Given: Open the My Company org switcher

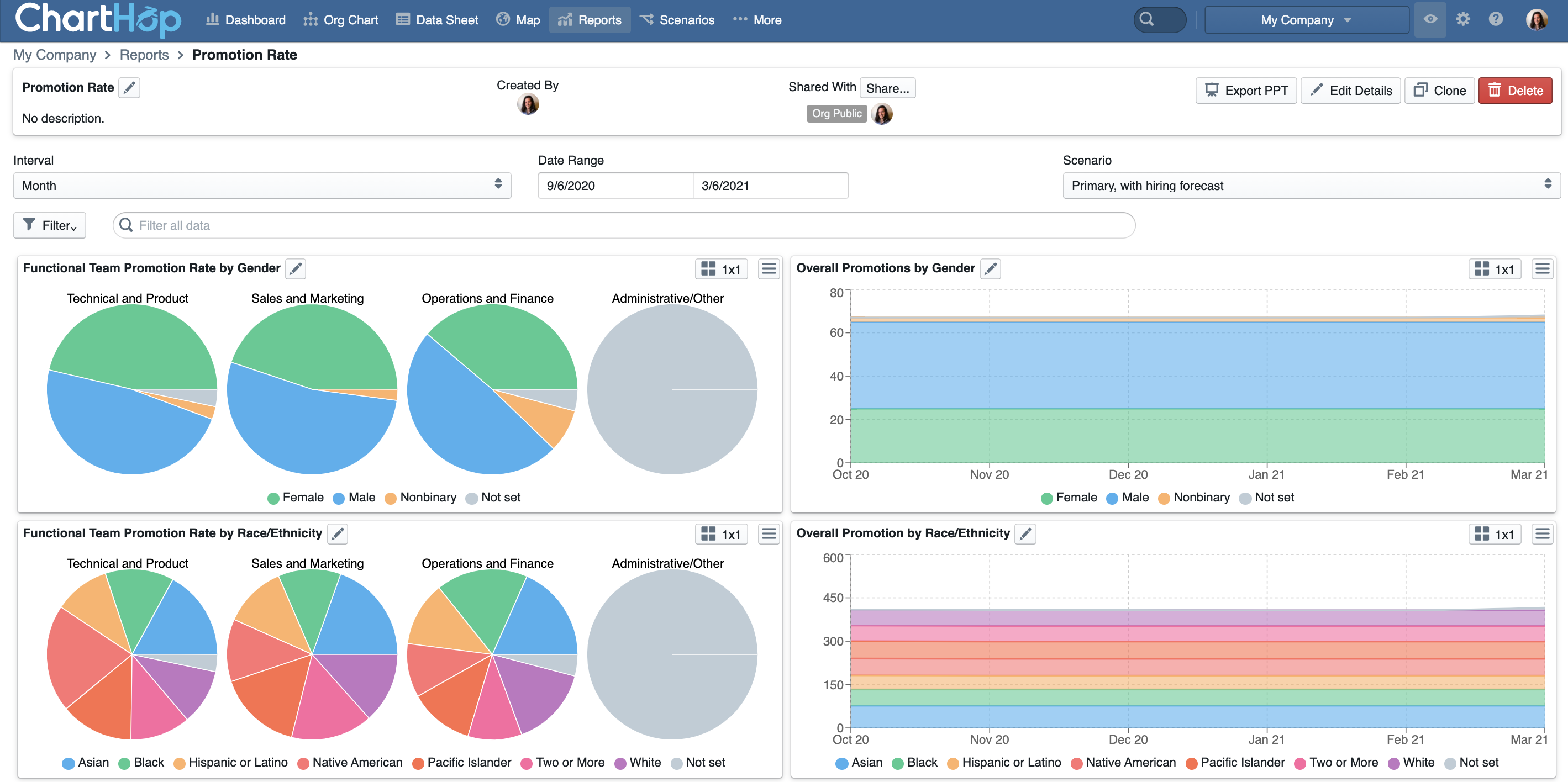Looking at the screenshot, I should 1306,20.
